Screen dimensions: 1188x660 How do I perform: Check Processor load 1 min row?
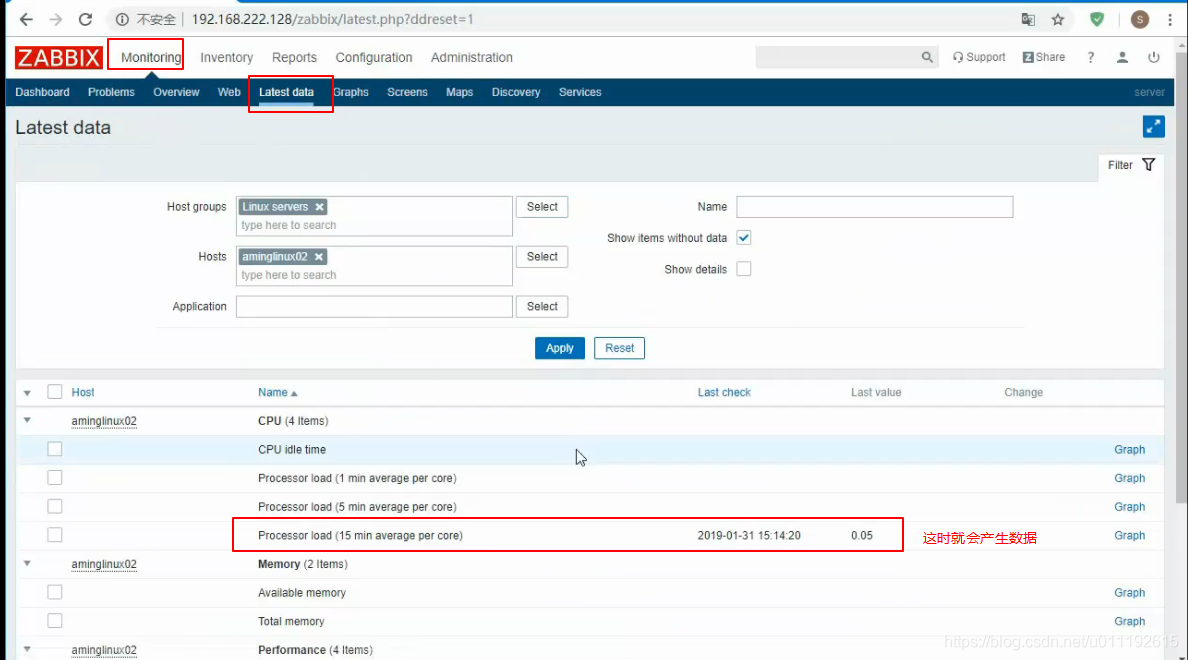[55, 478]
